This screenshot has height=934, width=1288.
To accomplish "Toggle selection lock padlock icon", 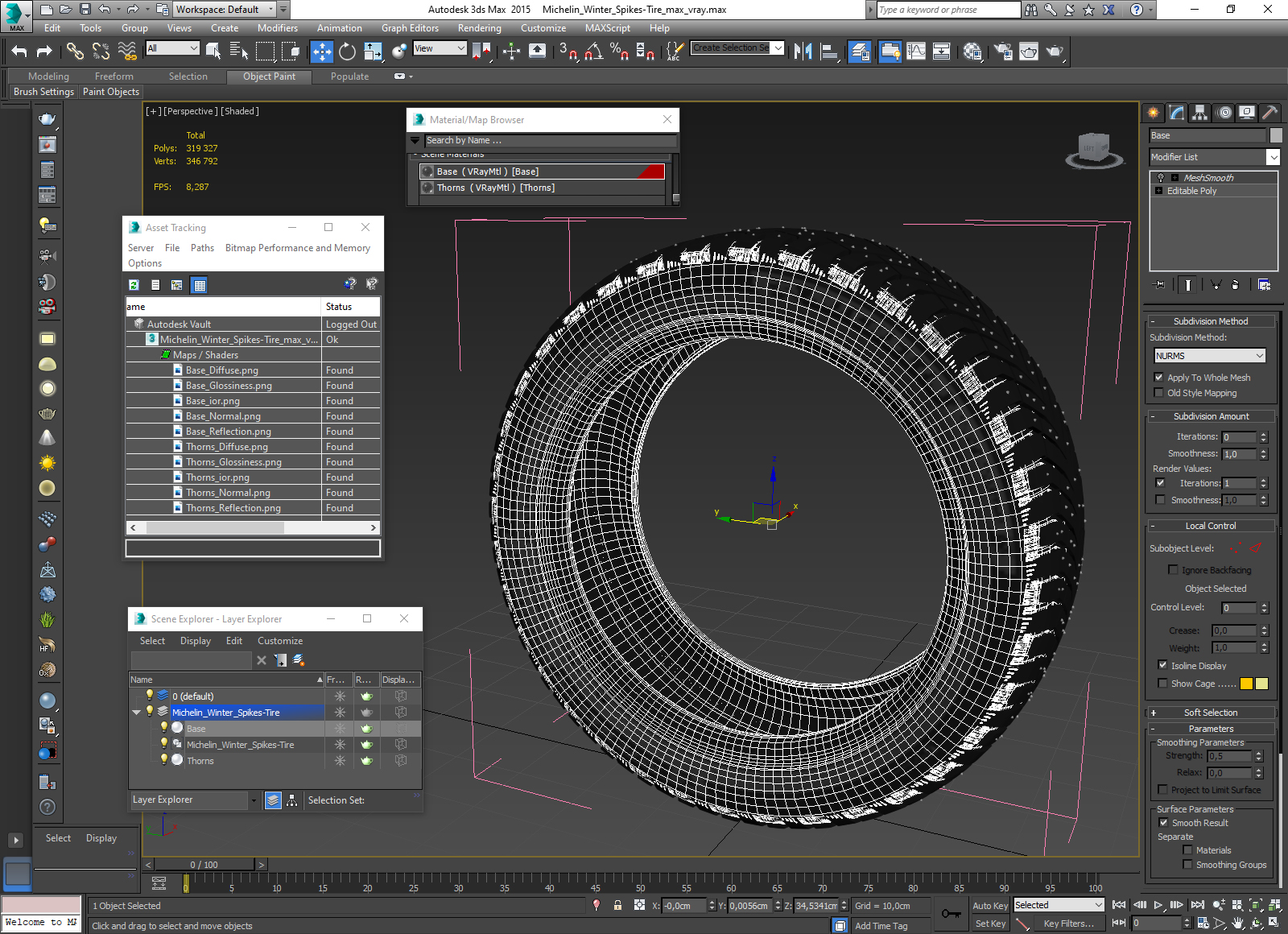I will 617,905.
